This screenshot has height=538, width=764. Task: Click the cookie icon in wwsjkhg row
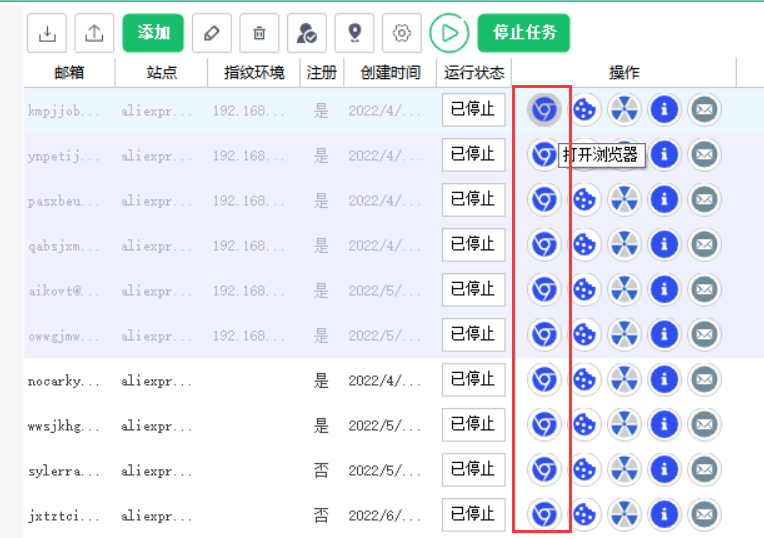[584, 424]
